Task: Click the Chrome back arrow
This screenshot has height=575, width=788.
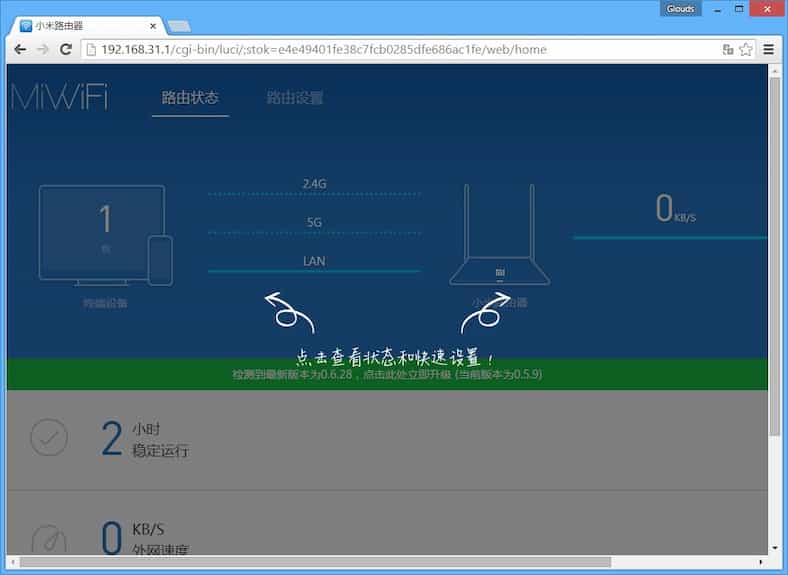Action: coord(19,49)
